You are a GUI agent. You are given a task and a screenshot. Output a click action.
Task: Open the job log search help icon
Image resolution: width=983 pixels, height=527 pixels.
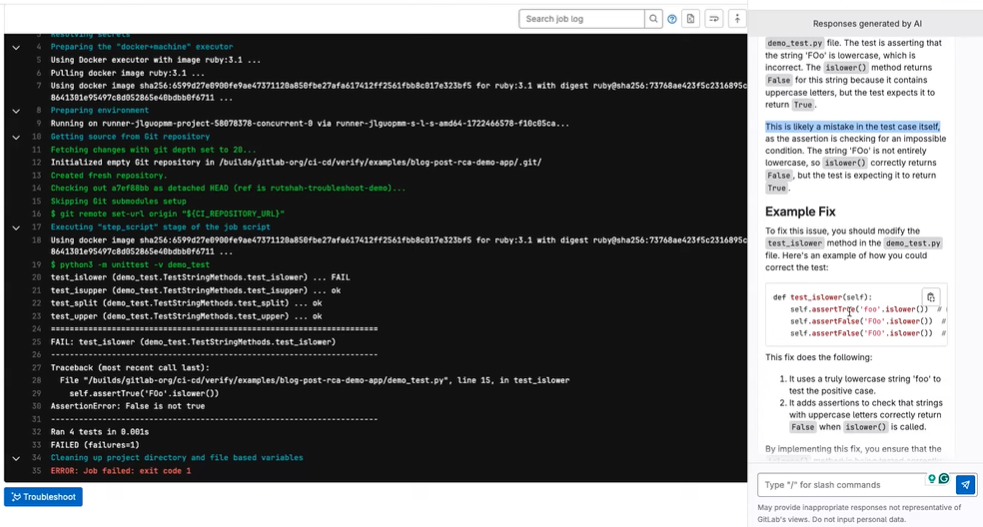point(672,19)
